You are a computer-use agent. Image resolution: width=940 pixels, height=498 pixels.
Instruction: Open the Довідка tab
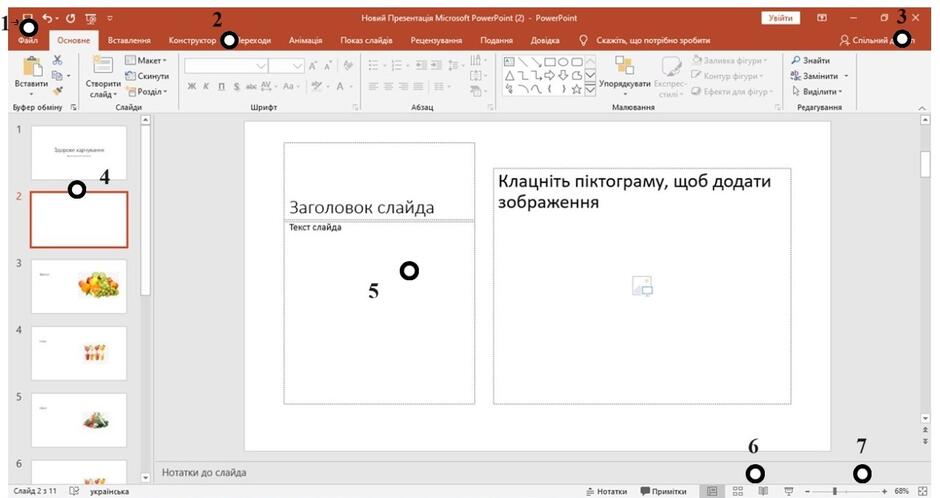[x=545, y=40]
